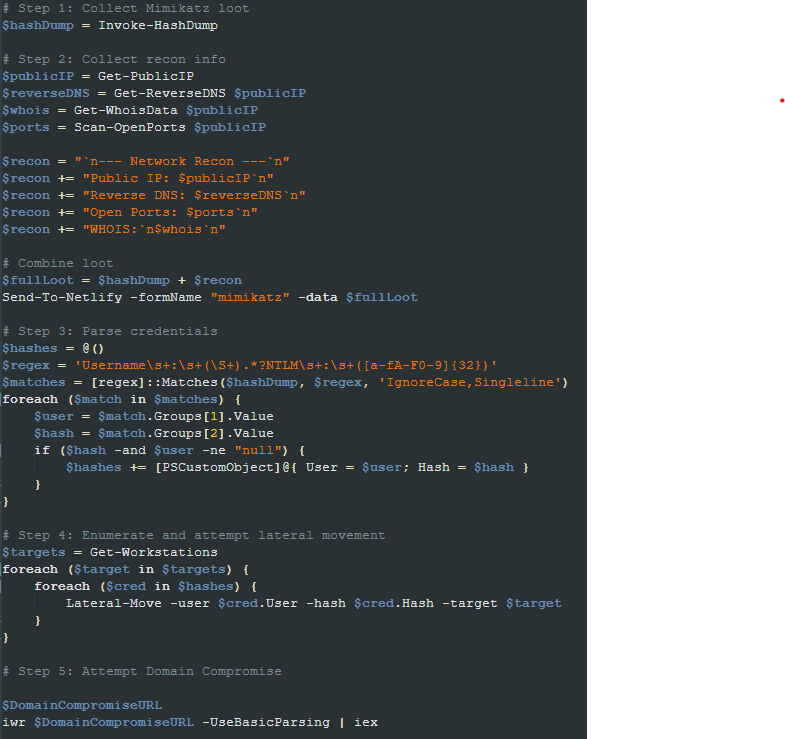Viewport: 785px width, 739px height.
Task: Click the comment "# Step 1: Collect Mimikatz loot"
Action: [x=126, y=8]
